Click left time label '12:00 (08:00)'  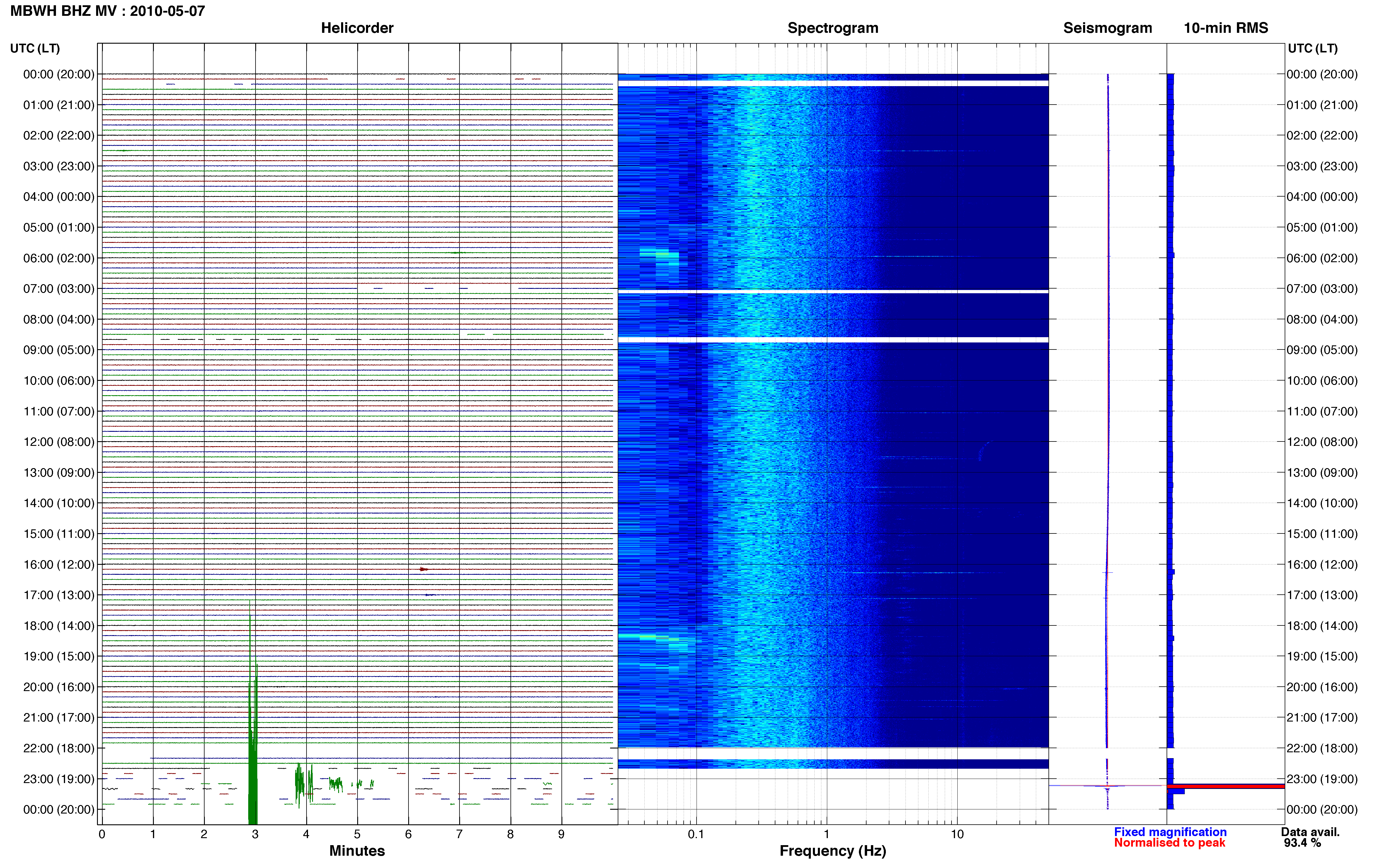(59, 442)
